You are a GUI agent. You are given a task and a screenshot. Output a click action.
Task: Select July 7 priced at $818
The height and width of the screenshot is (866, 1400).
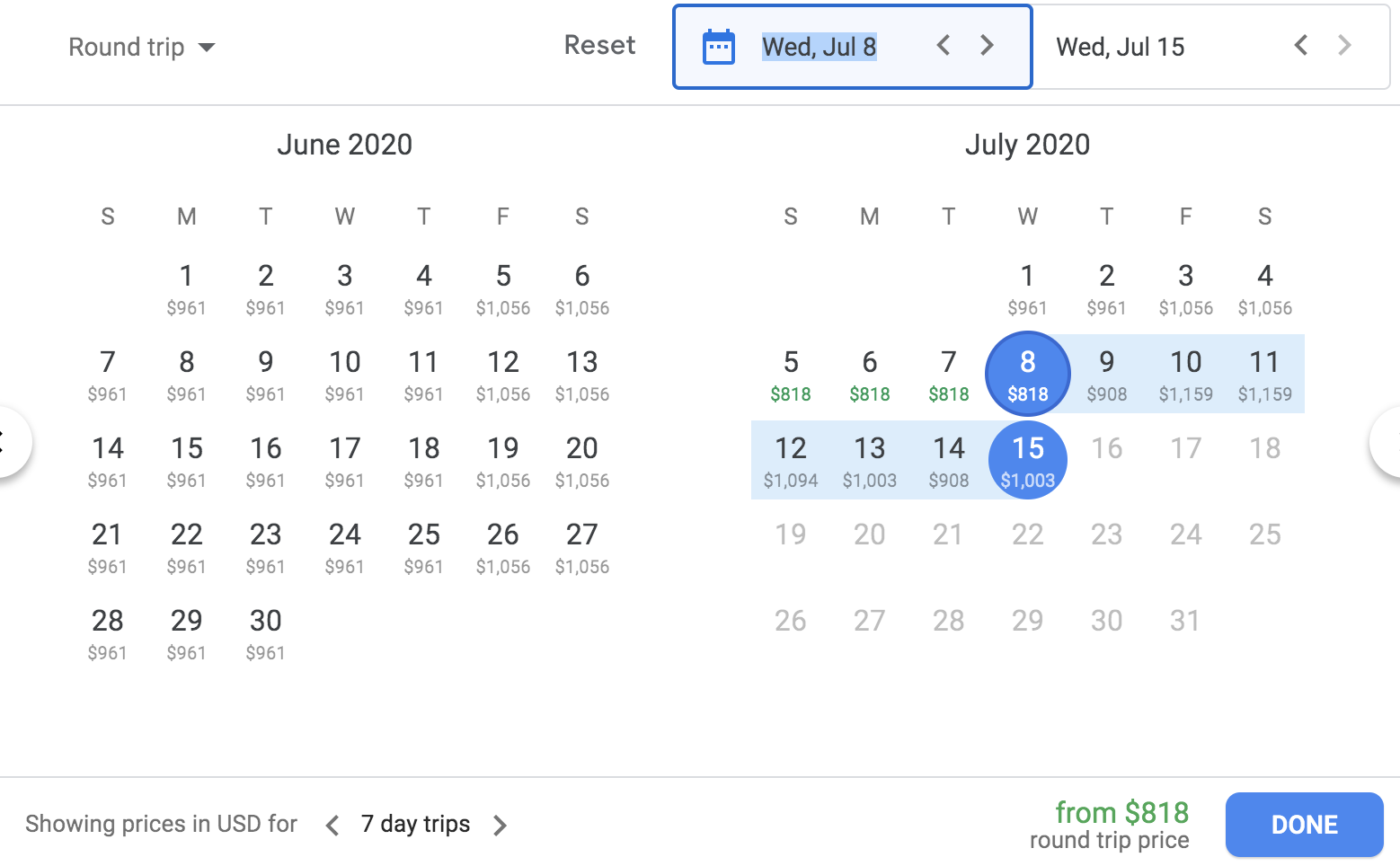[948, 374]
